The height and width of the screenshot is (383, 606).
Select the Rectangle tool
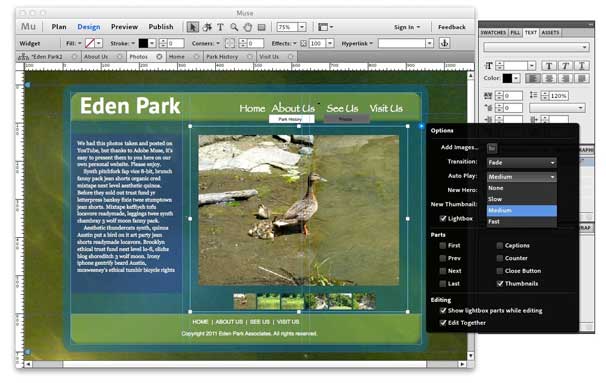[262, 27]
